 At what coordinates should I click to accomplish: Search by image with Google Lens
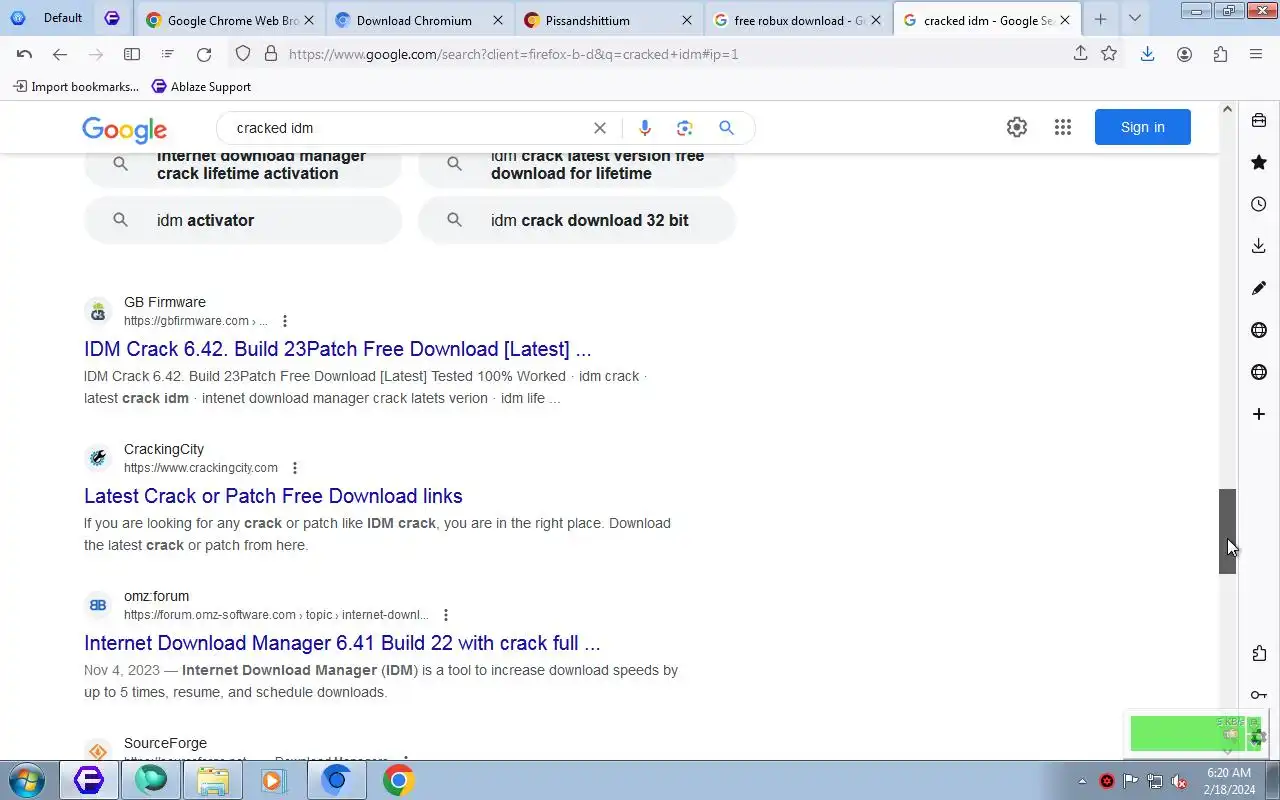(x=685, y=128)
